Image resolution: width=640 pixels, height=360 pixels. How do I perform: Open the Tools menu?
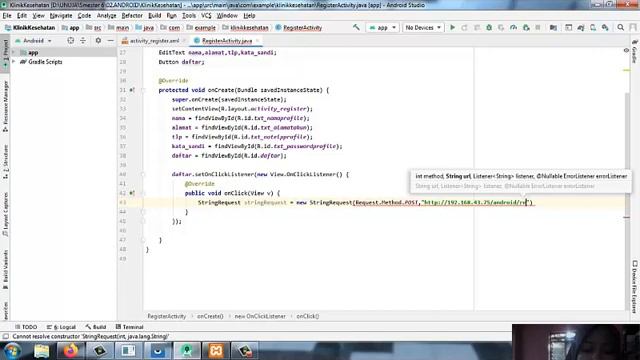(x=189, y=16)
